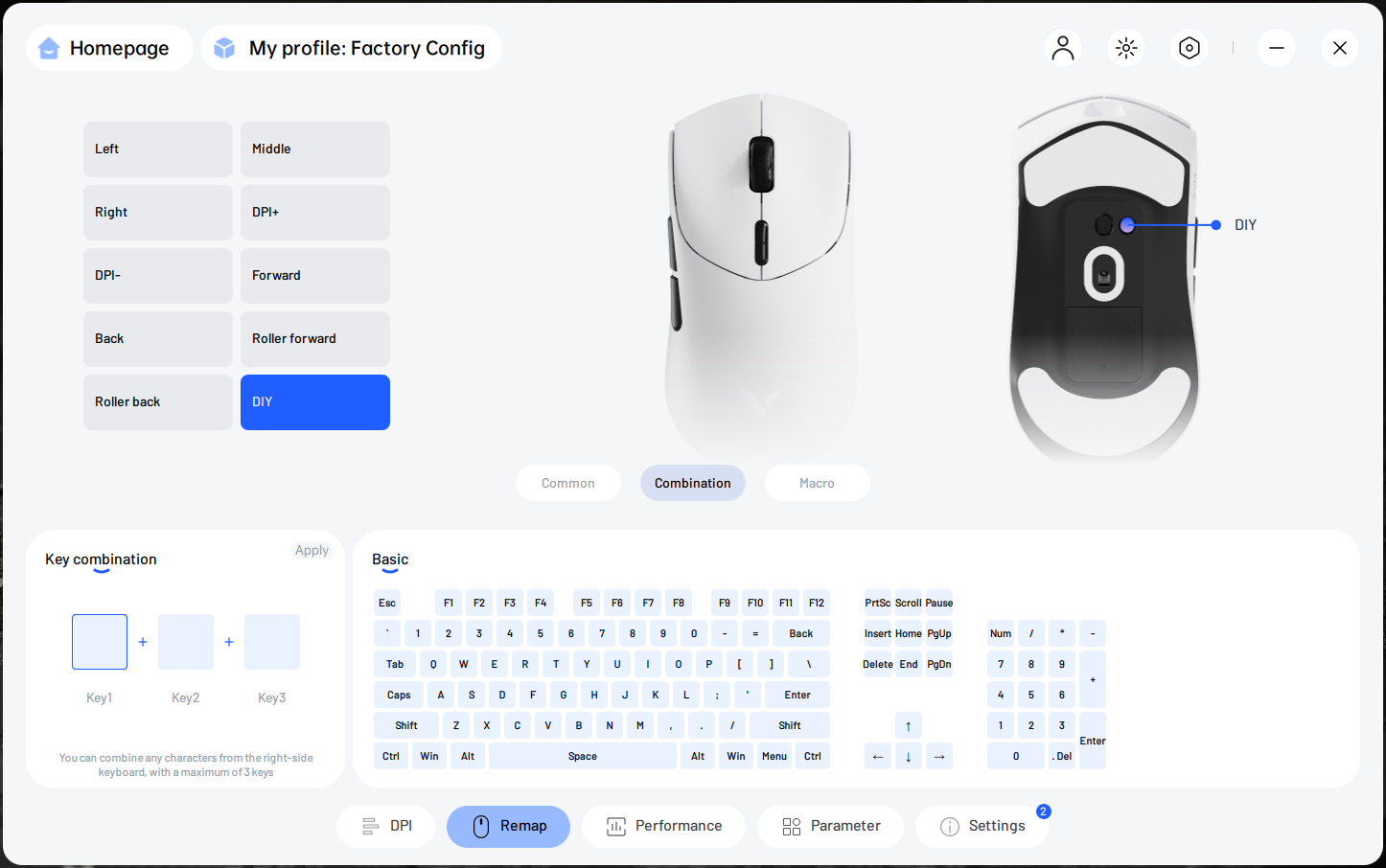Screen dimensions: 1386x868
Task: Switch to the Common tab
Action: point(568,483)
